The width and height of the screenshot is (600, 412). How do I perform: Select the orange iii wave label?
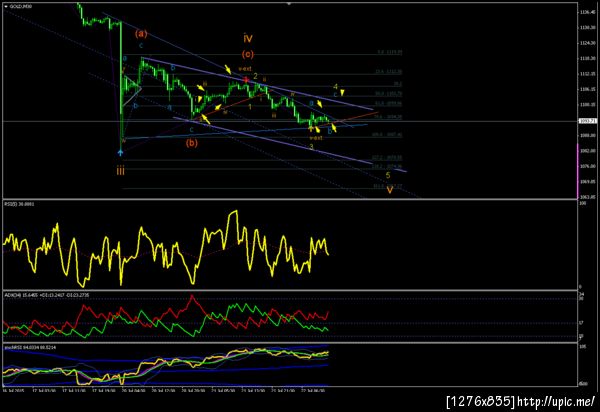tap(121, 171)
